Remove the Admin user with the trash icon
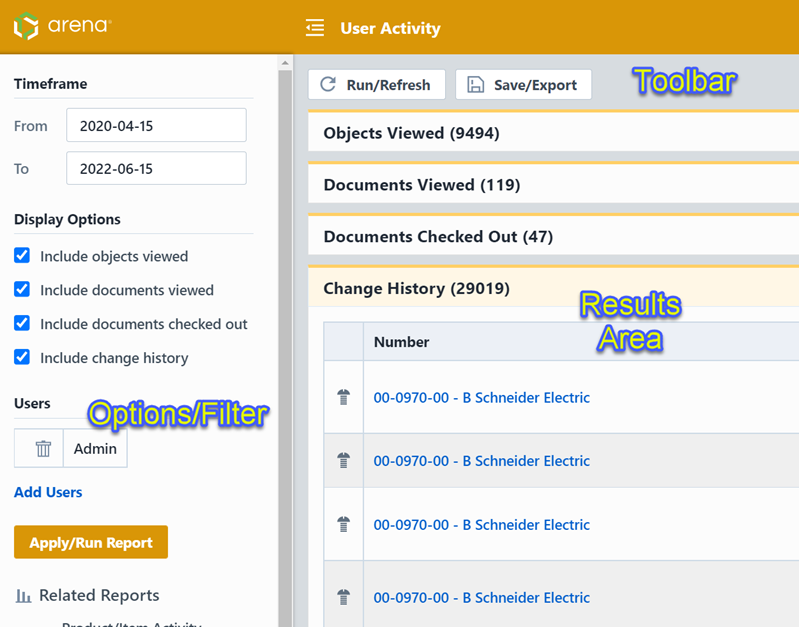 (43, 448)
